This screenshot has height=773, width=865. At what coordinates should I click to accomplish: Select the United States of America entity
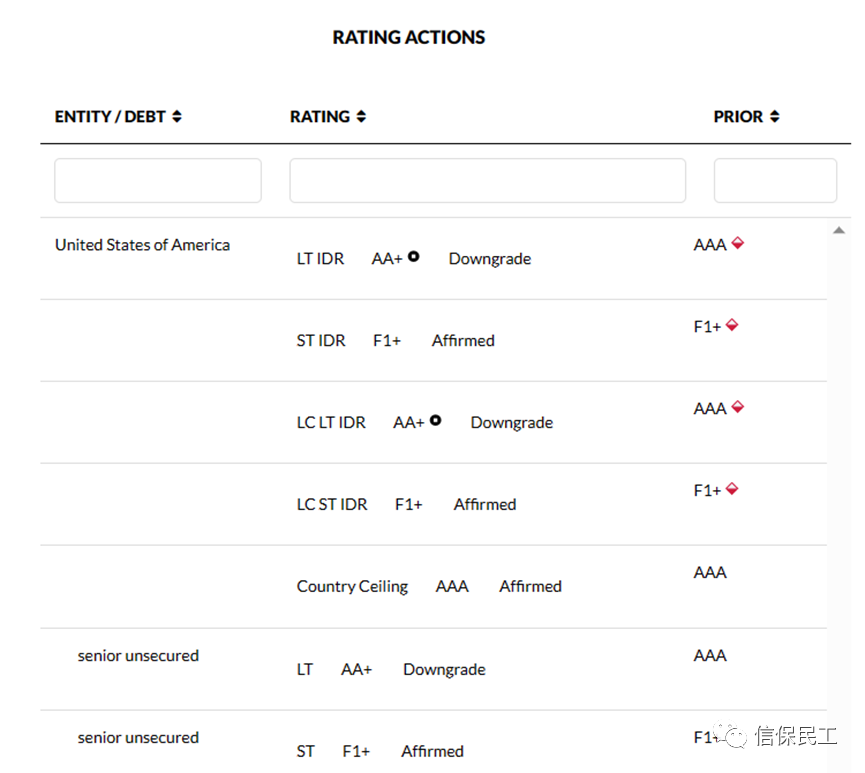coord(142,245)
